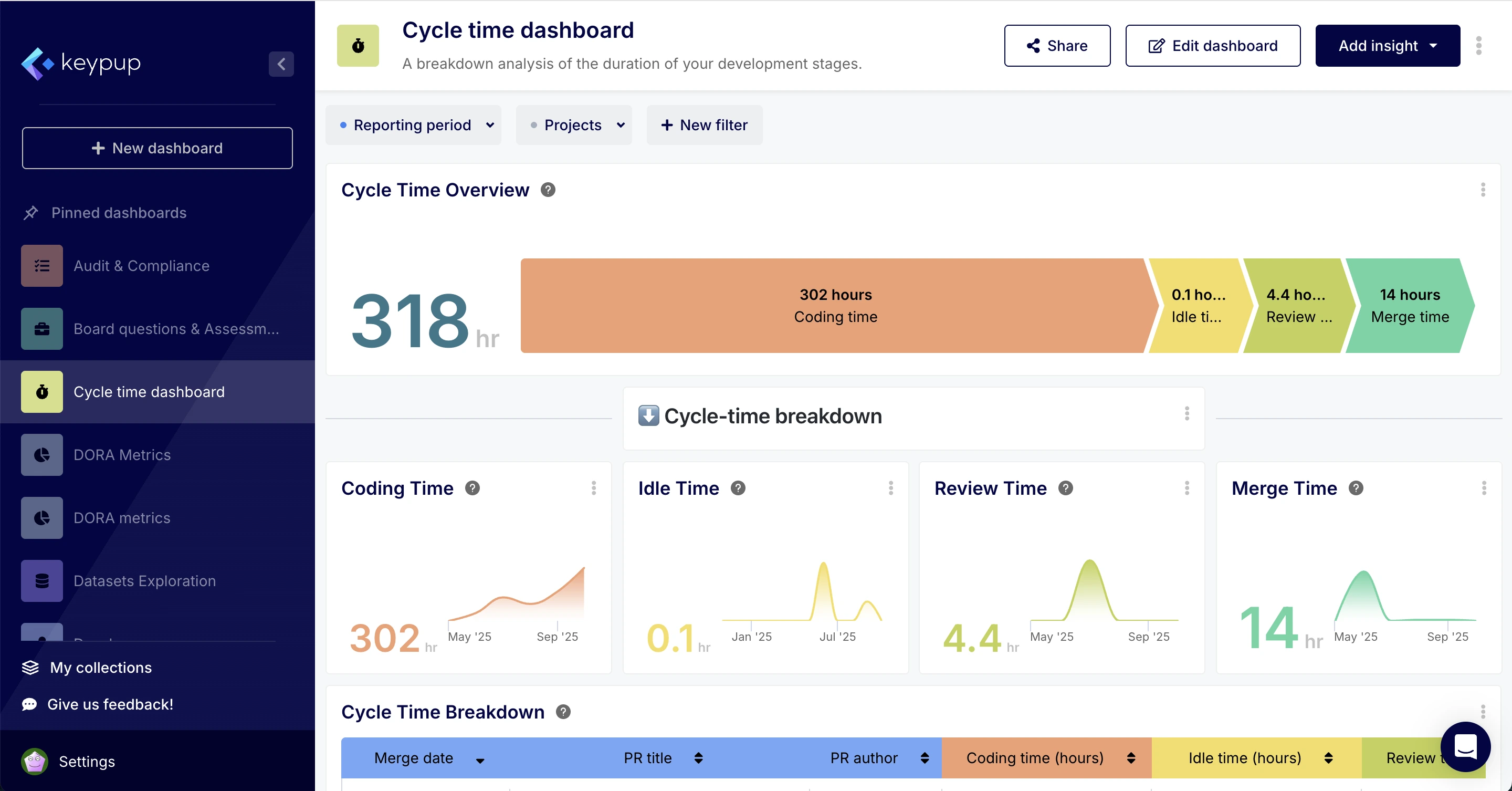Collapse the sidebar with the chevron

pos(281,64)
